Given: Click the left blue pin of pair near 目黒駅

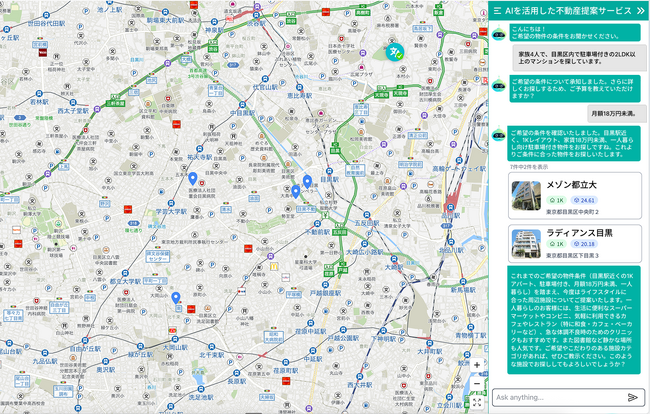Looking at the screenshot, I should point(295,190).
